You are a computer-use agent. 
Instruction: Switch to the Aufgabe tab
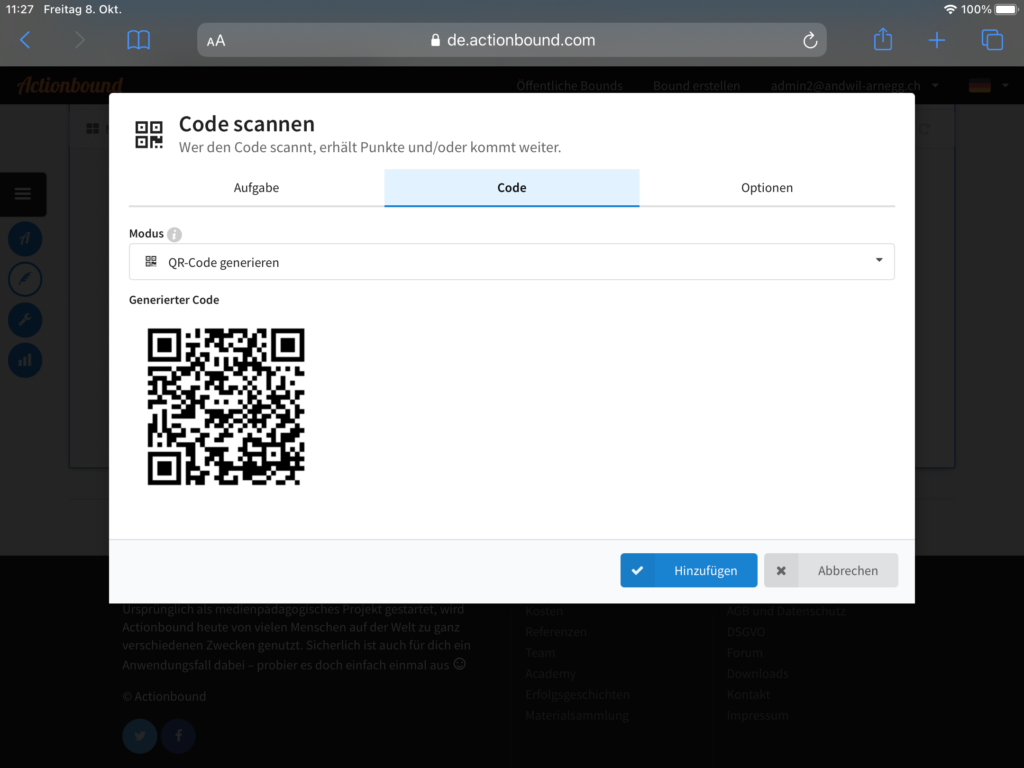256,188
